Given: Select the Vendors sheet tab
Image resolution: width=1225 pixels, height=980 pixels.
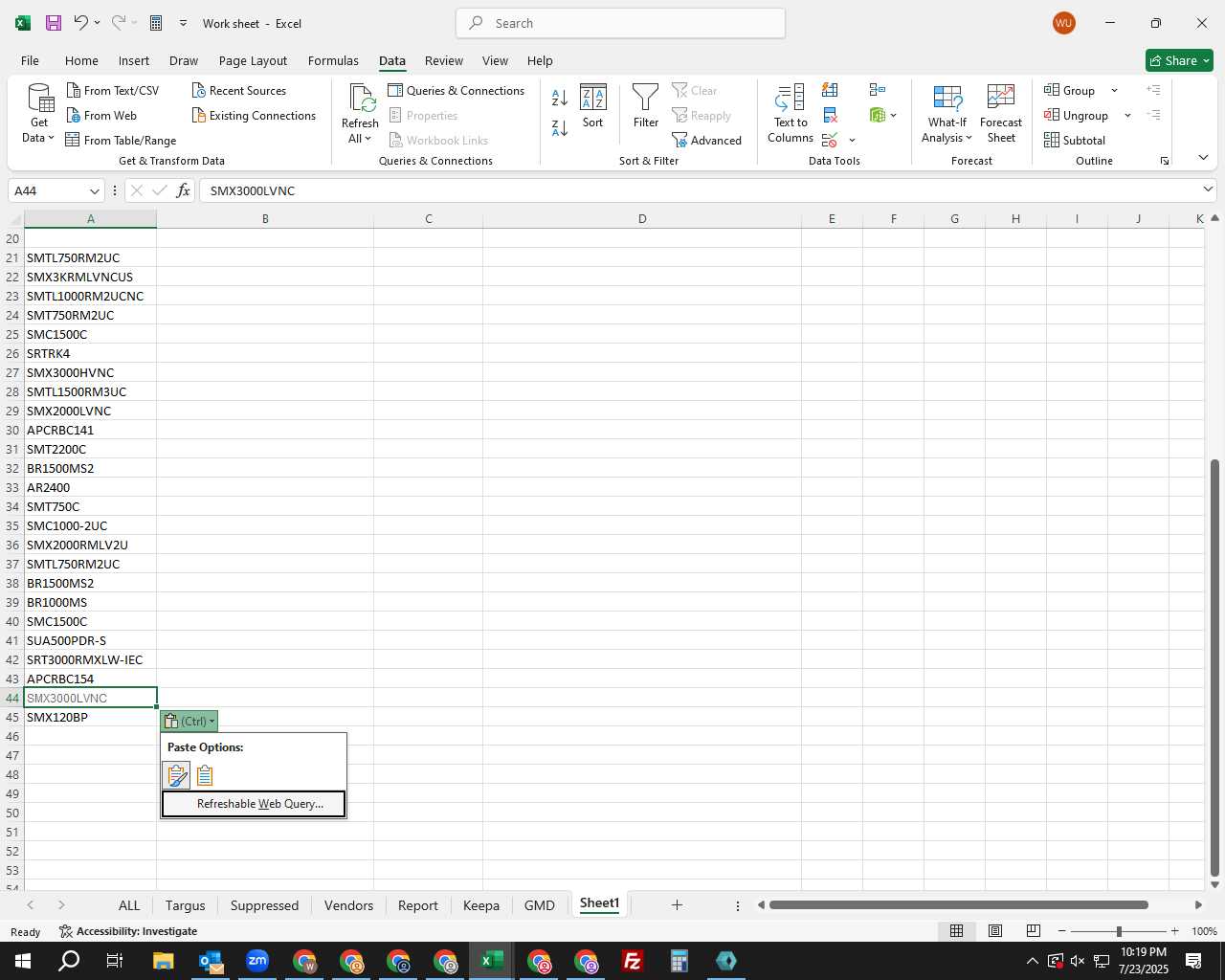Looking at the screenshot, I should tap(348, 905).
